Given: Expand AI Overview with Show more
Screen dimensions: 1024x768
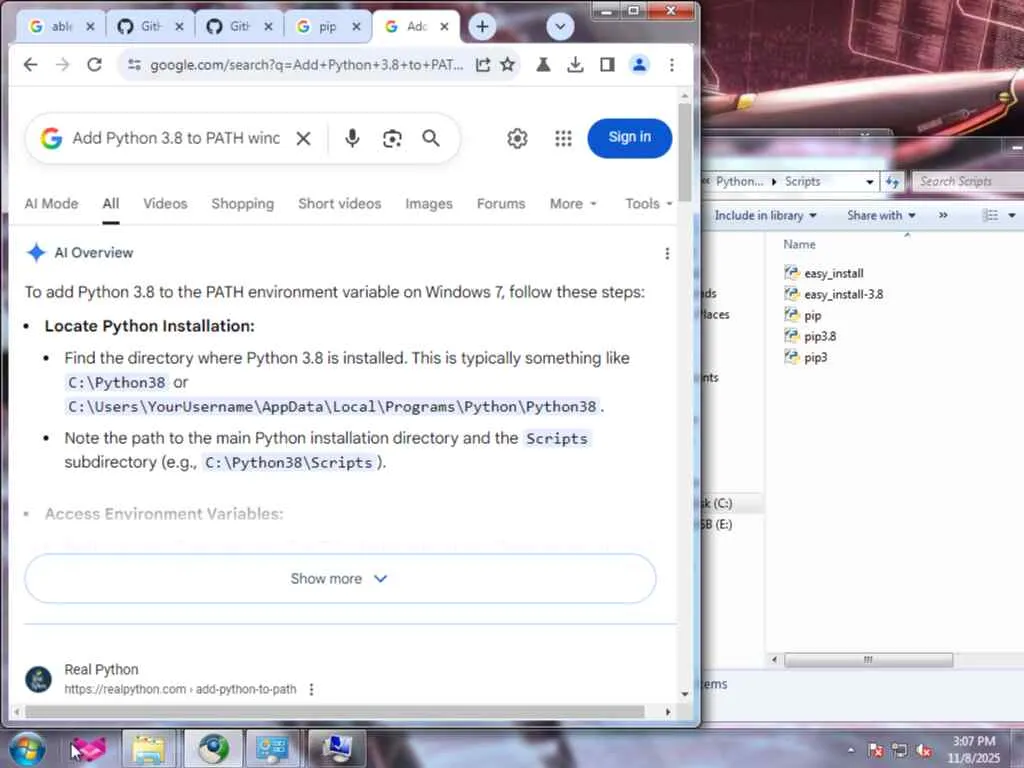Looking at the screenshot, I should tap(340, 579).
